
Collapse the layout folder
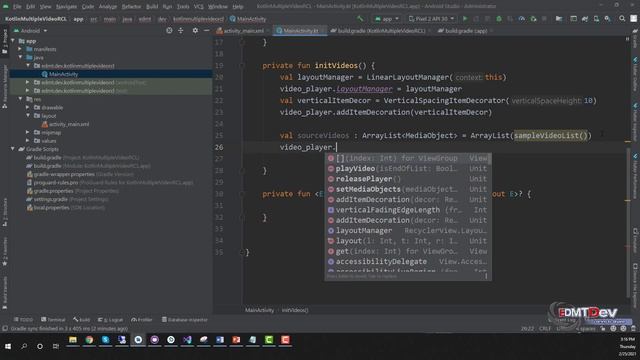[28, 116]
